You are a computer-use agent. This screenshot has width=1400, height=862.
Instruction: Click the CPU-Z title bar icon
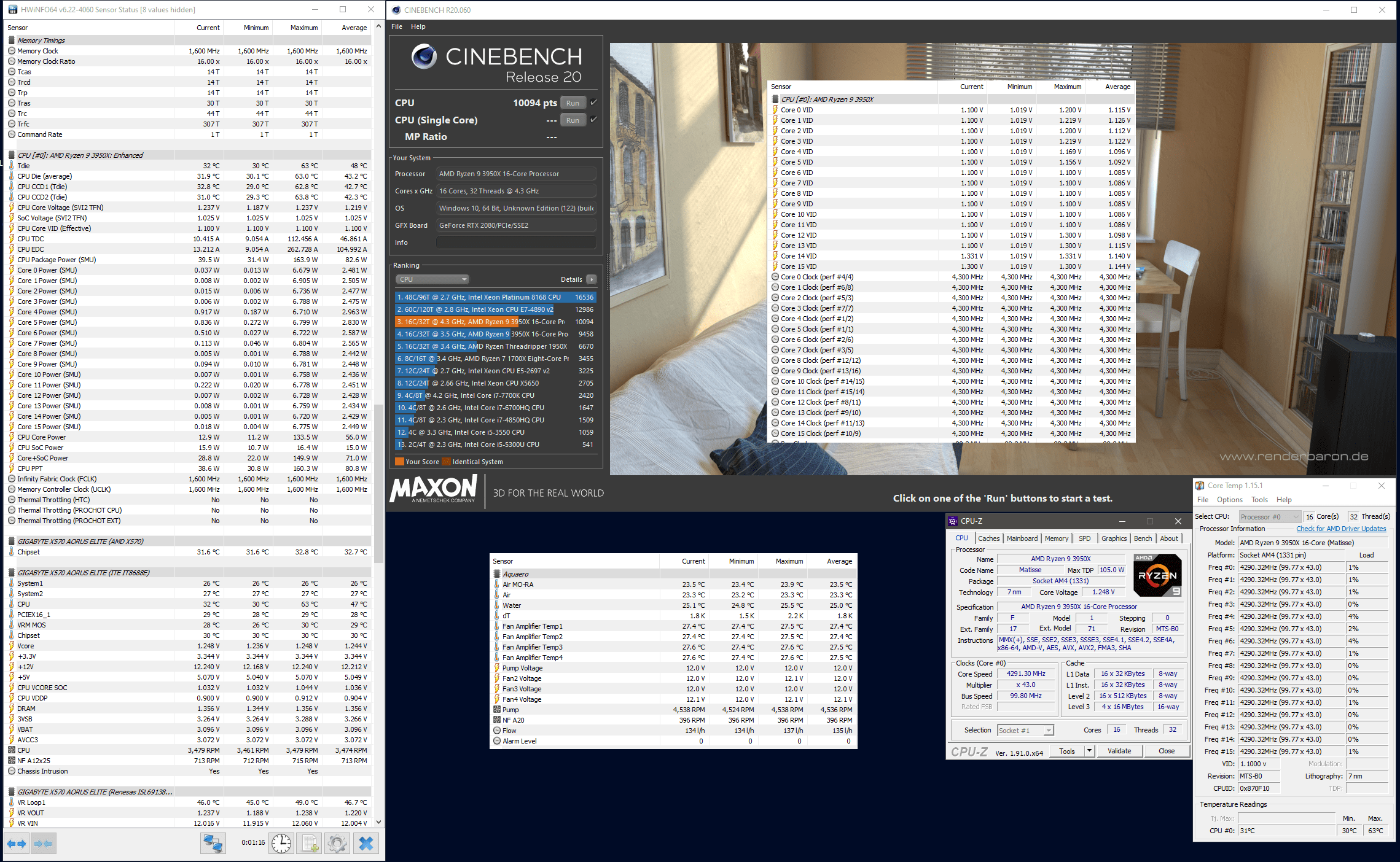953,521
